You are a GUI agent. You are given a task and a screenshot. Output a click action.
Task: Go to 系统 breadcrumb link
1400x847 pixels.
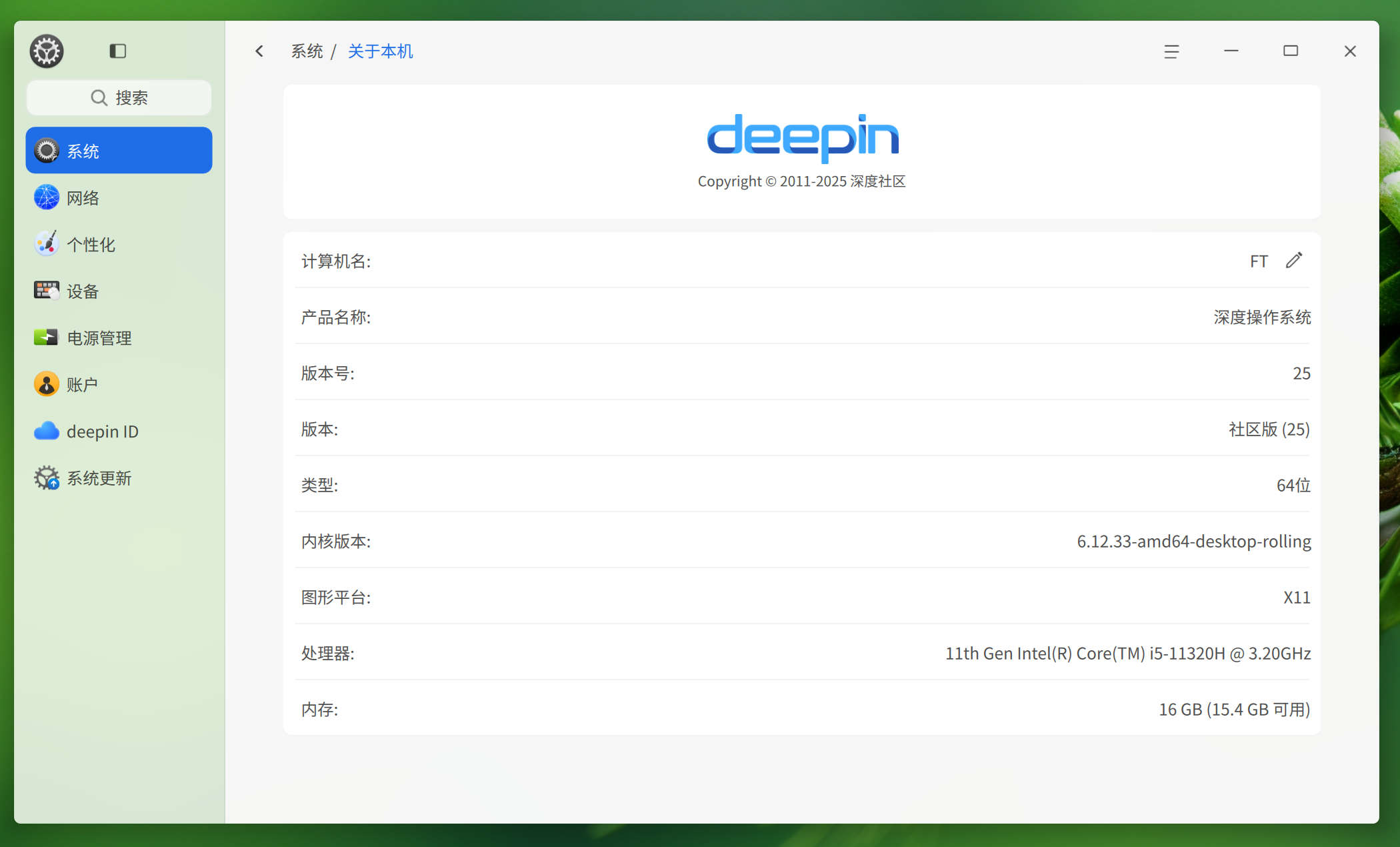pyautogui.click(x=307, y=51)
